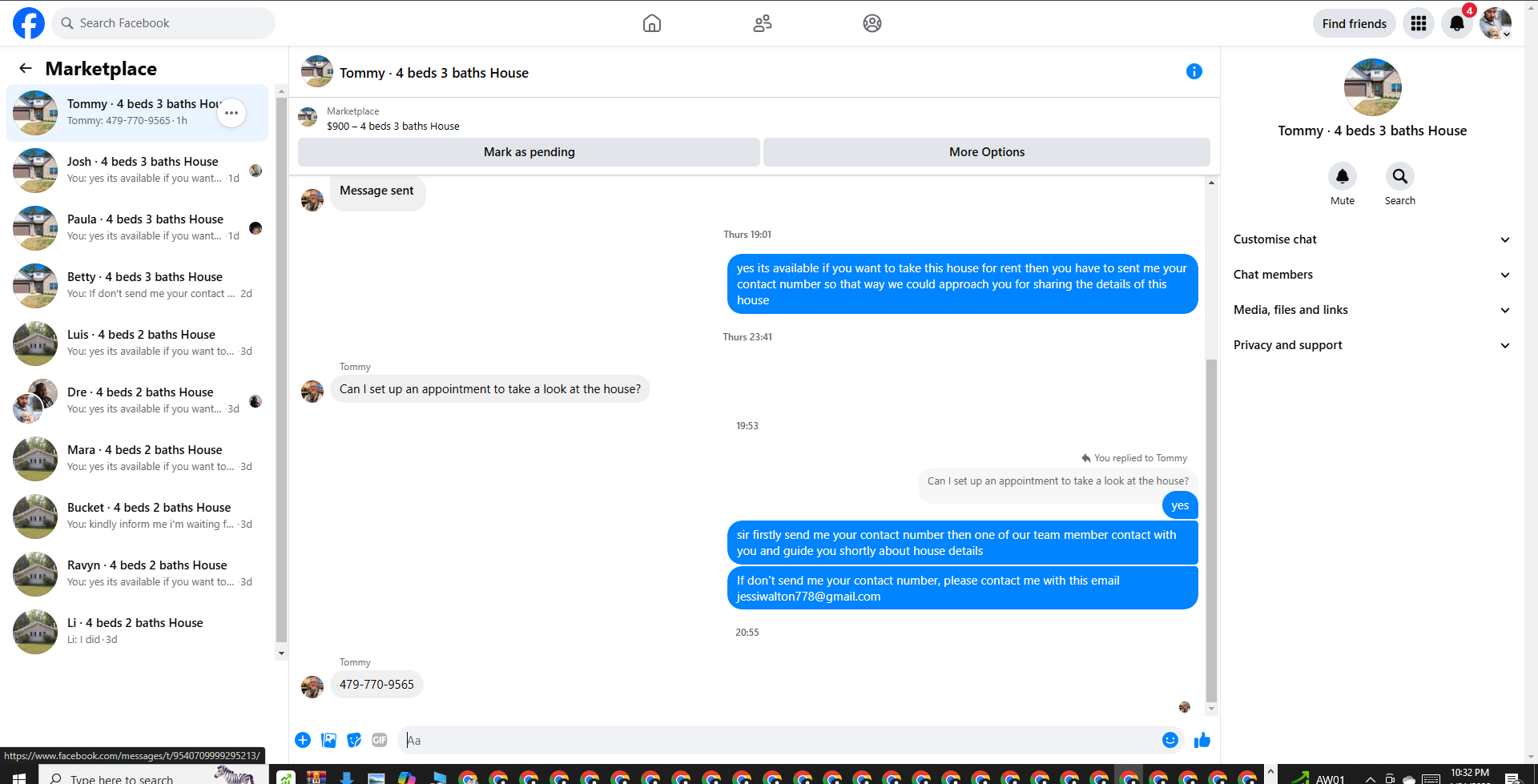1538x784 pixels.
Task: Click the message input box
Action: pyautogui.click(x=781, y=740)
